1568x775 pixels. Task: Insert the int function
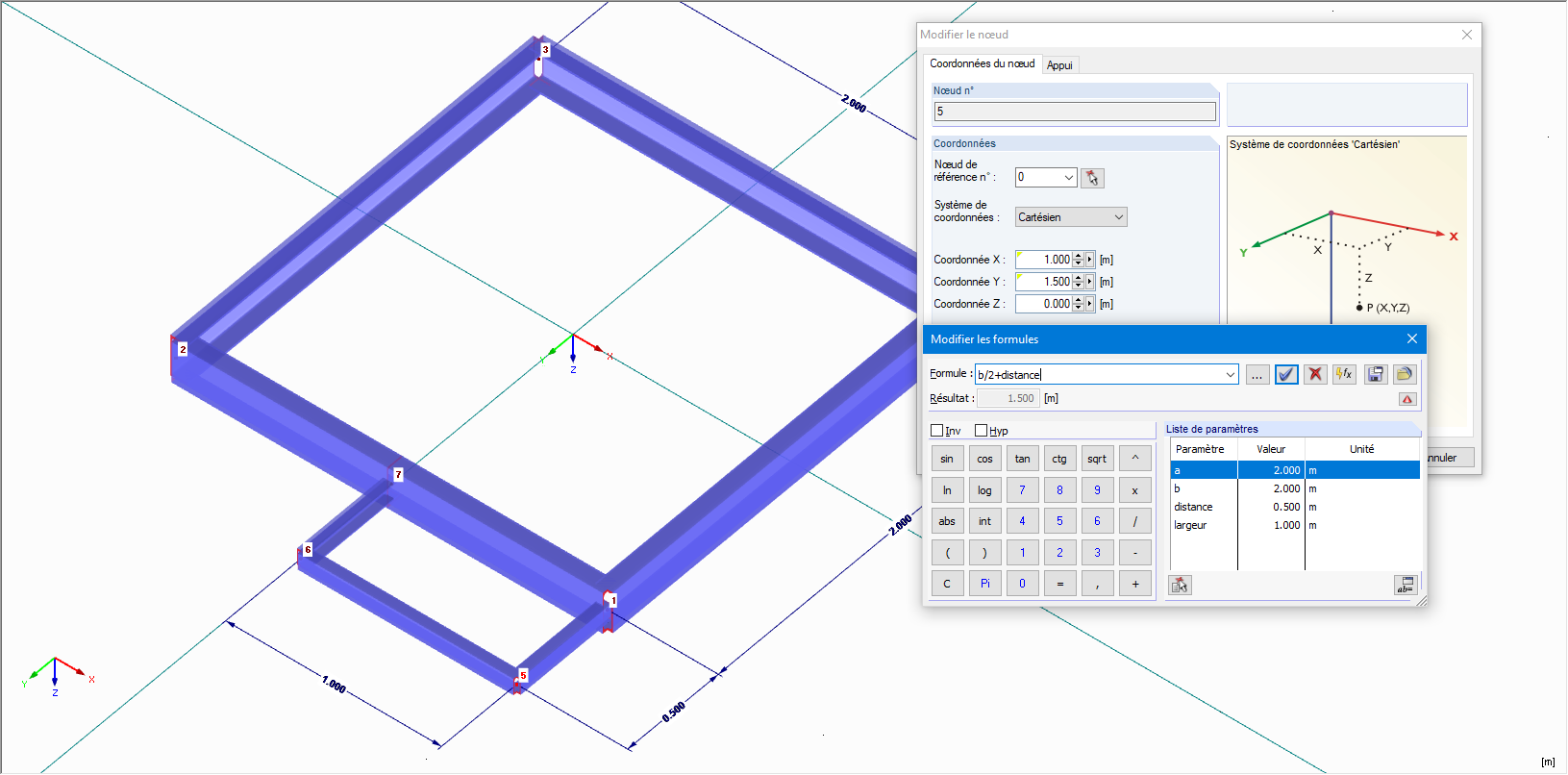[984, 521]
